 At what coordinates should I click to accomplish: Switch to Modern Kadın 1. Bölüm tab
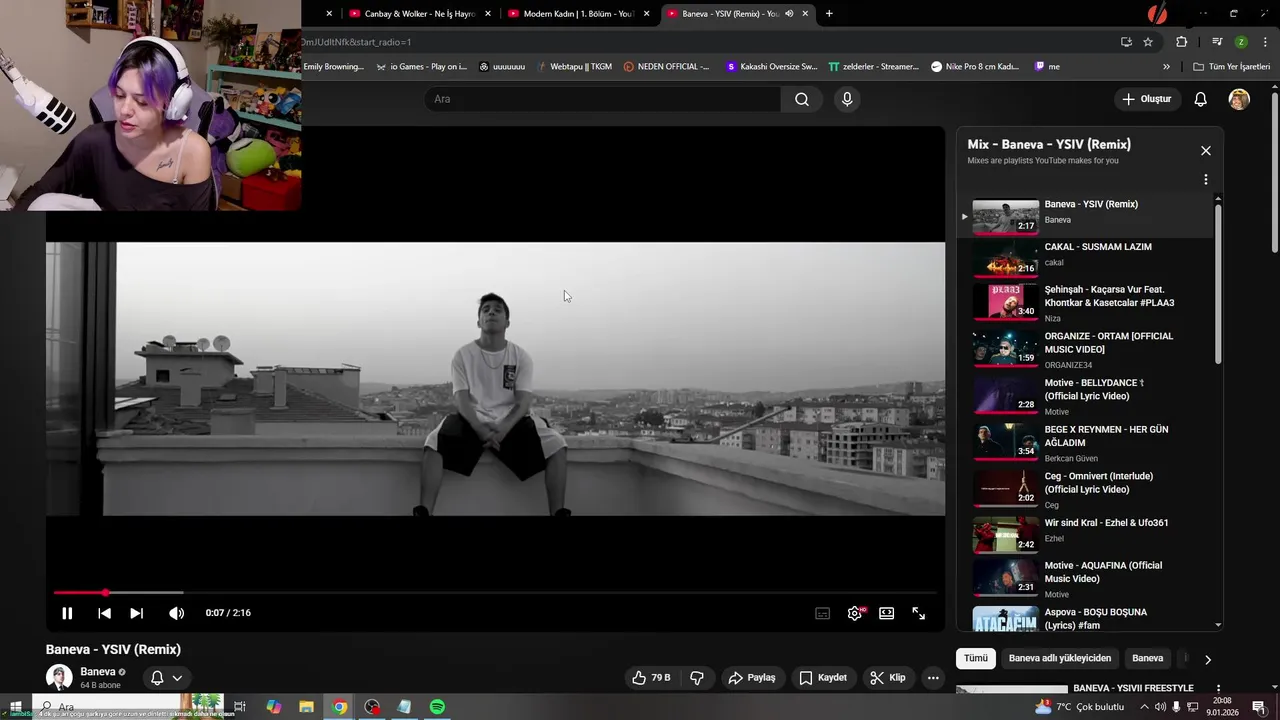pyautogui.click(x=579, y=14)
